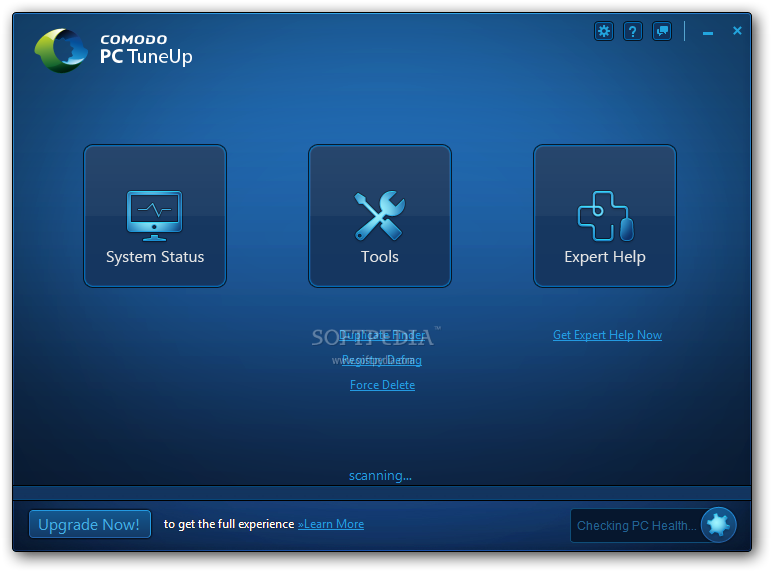Click the spinning gear PC health icon
The width and height of the screenshot is (772, 572).
(718, 525)
